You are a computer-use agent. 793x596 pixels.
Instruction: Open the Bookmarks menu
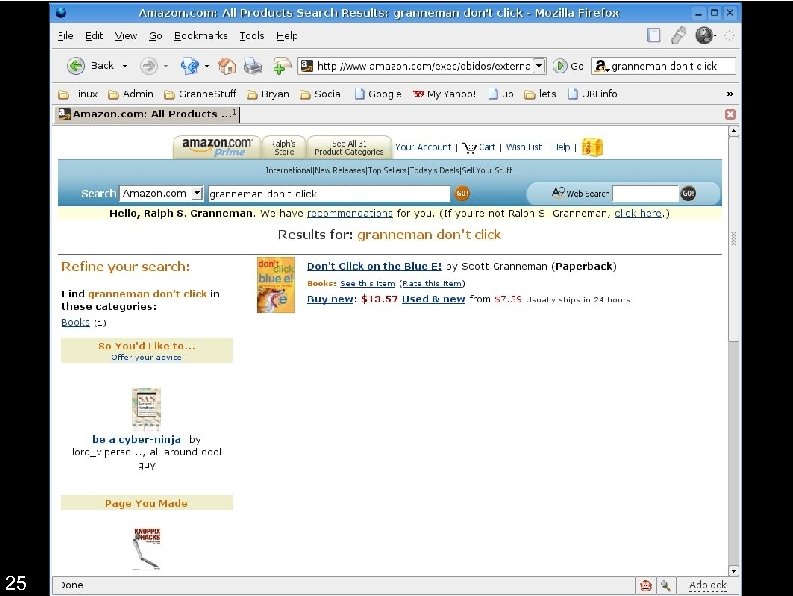[200, 36]
